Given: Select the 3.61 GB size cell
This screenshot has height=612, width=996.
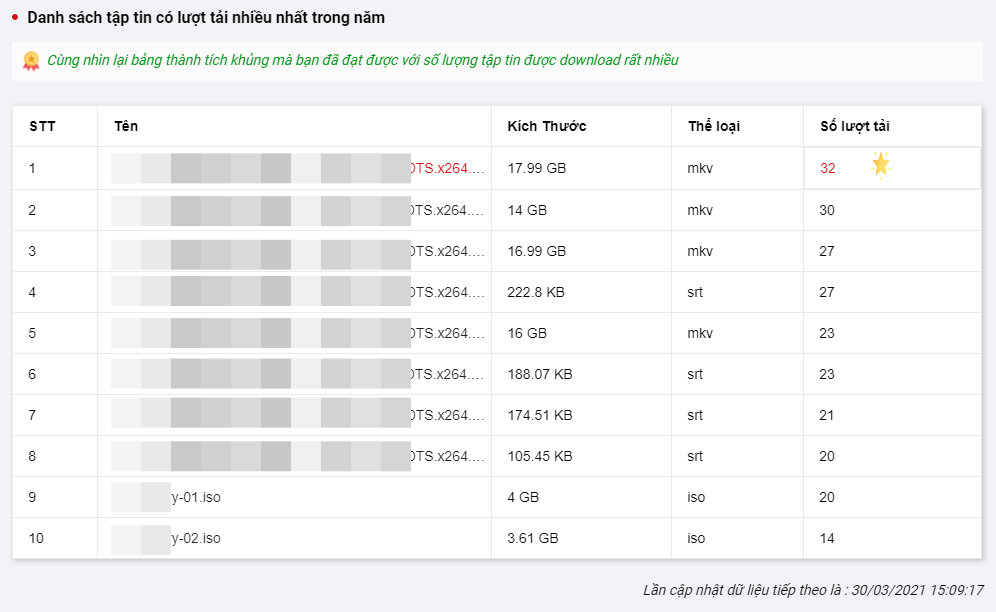Looking at the screenshot, I should click(x=533, y=538).
